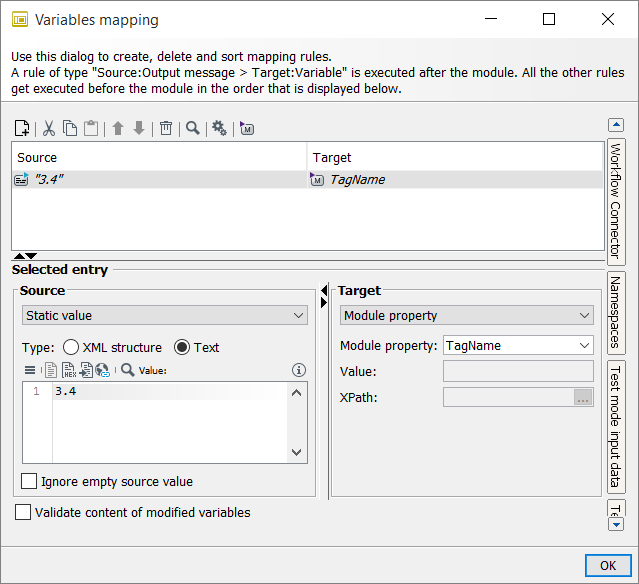639x584 pixels.
Task: Click the gears settings icon in toolbar
Action: 219,128
